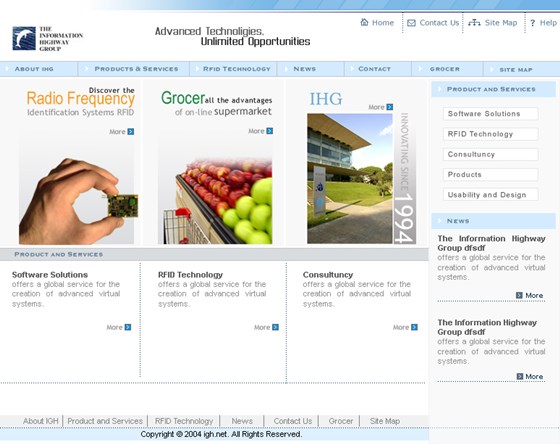This screenshot has width=560, height=444.
Task: Open the News menu item in navigation bar
Action: (x=305, y=69)
